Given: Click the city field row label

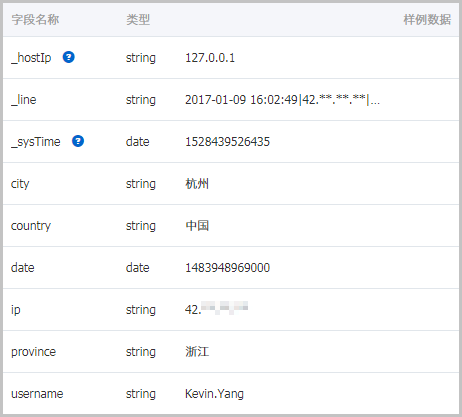Looking at the screenshot, I should [20, 184].
